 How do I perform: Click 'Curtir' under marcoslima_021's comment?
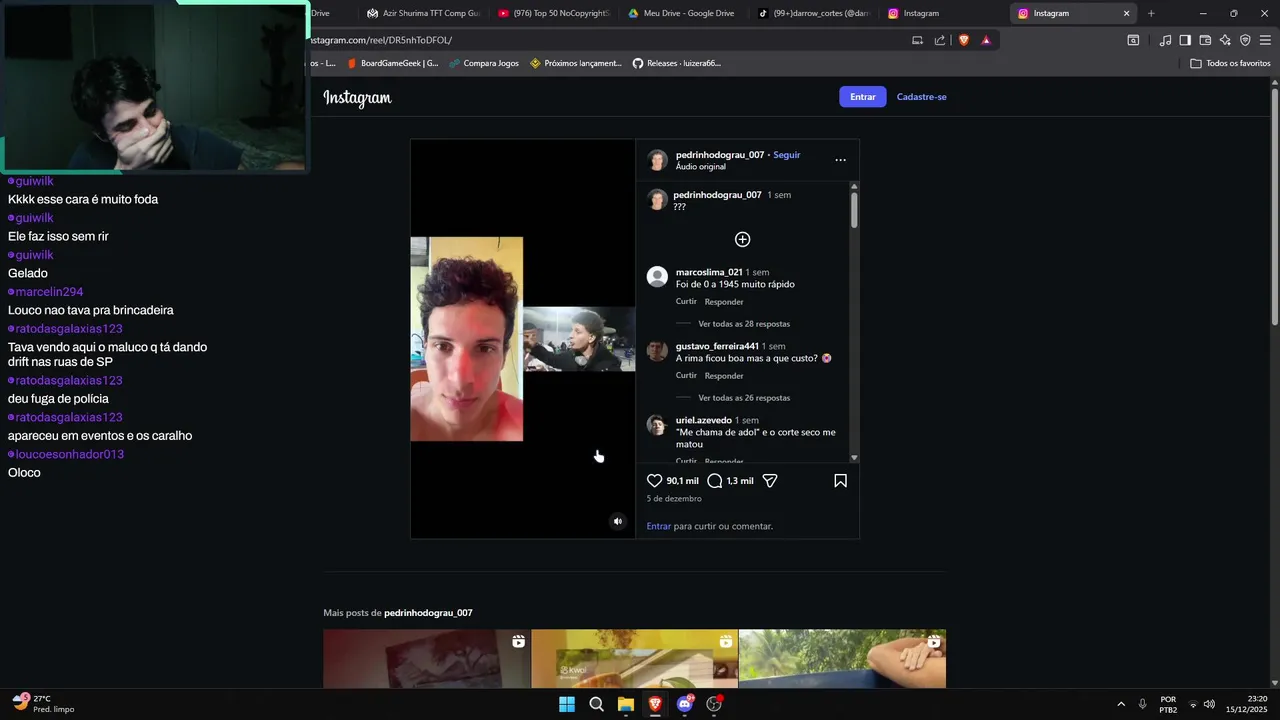coord(686,302)
